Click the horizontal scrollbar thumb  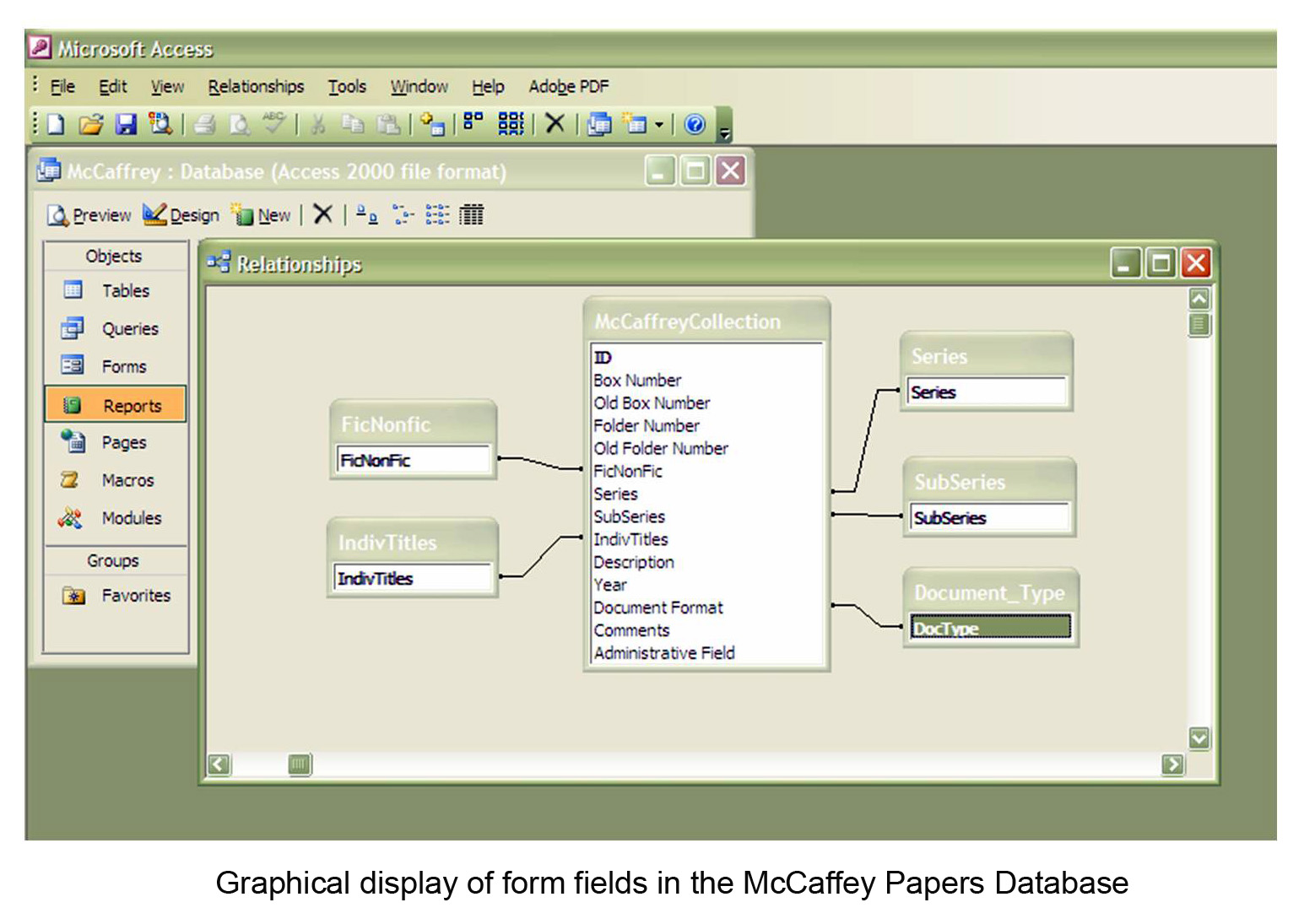point(300,765)
